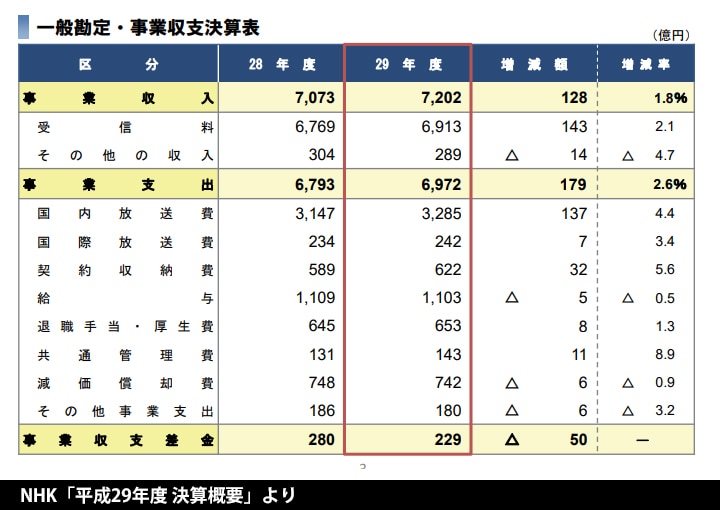Select the caption NHK「平成29年度 決算概要」より
The width and height of the screenshot is (720, 510).
[x=157, y=495]
